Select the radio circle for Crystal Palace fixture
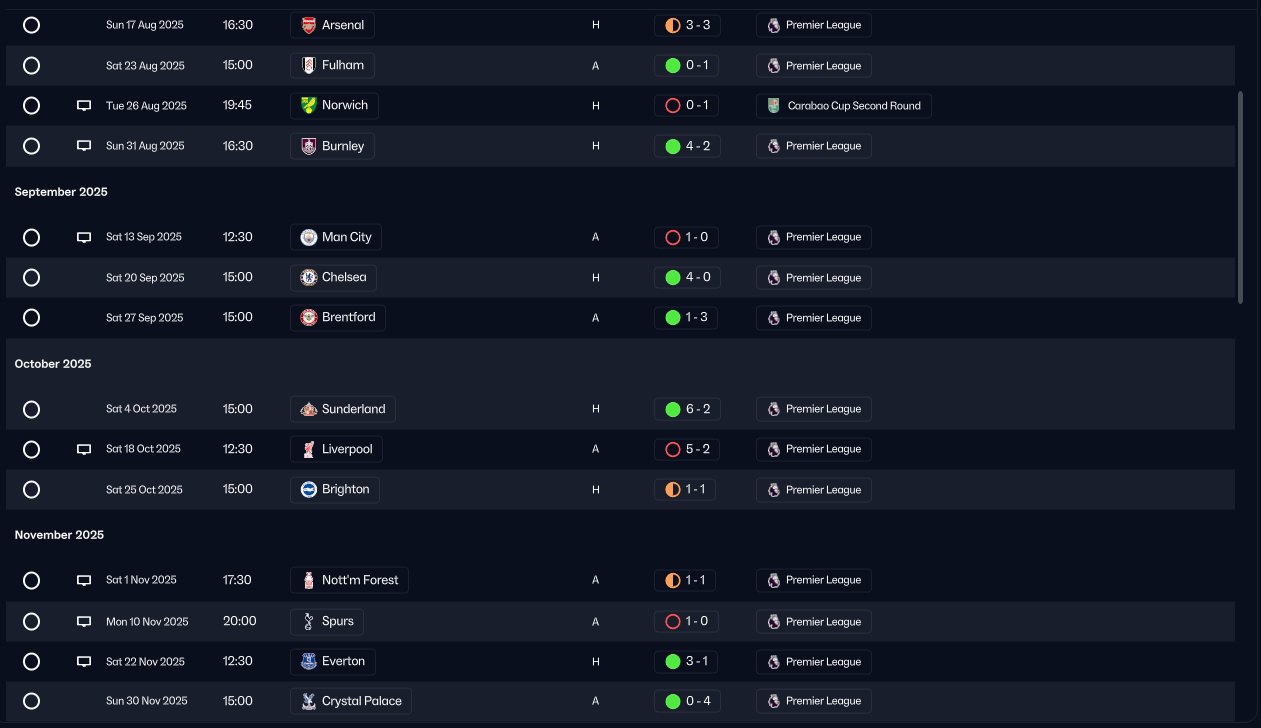The height and width of the screenshot is (728, 1261). pos(31,701)
